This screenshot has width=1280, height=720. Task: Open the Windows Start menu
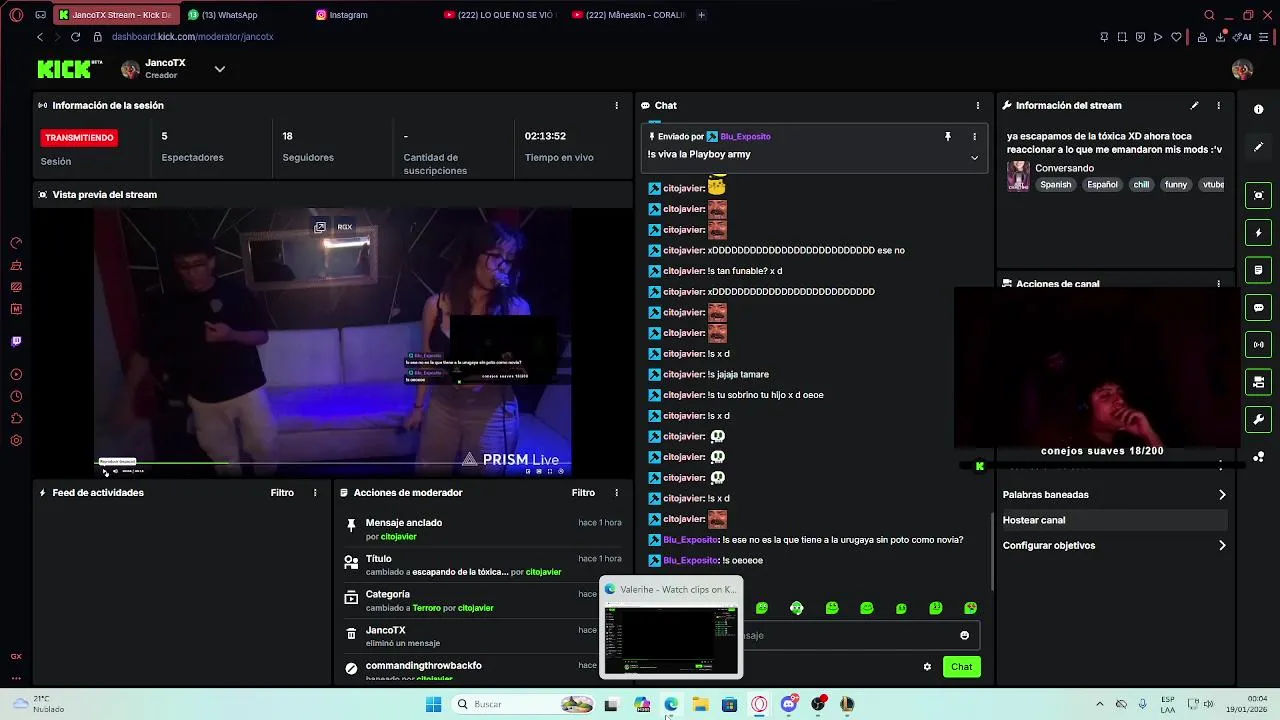(x=433, y=704)
